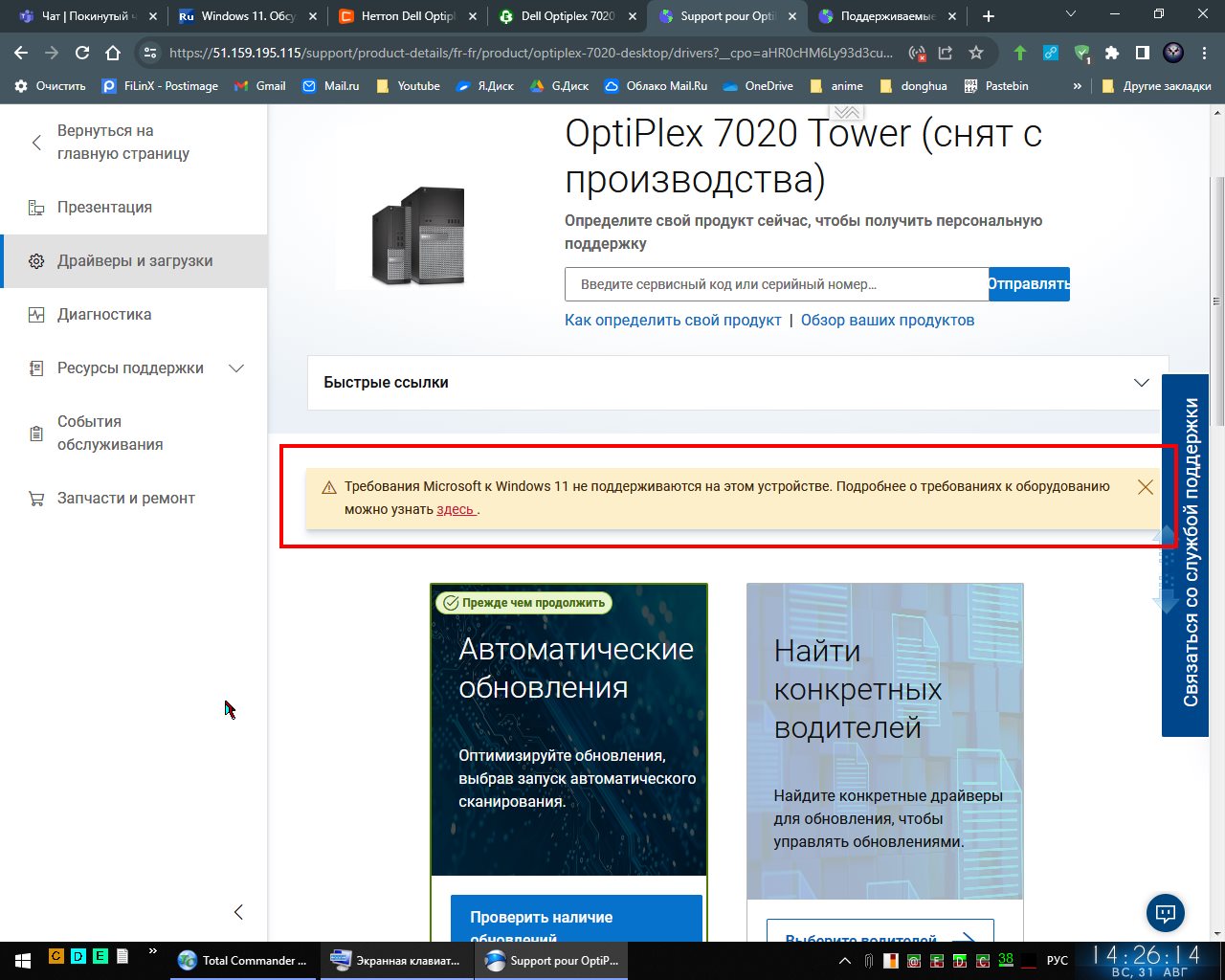
Task: Open the browser profile avatar
Action: pyautogui.click(x=1173, y=54)
